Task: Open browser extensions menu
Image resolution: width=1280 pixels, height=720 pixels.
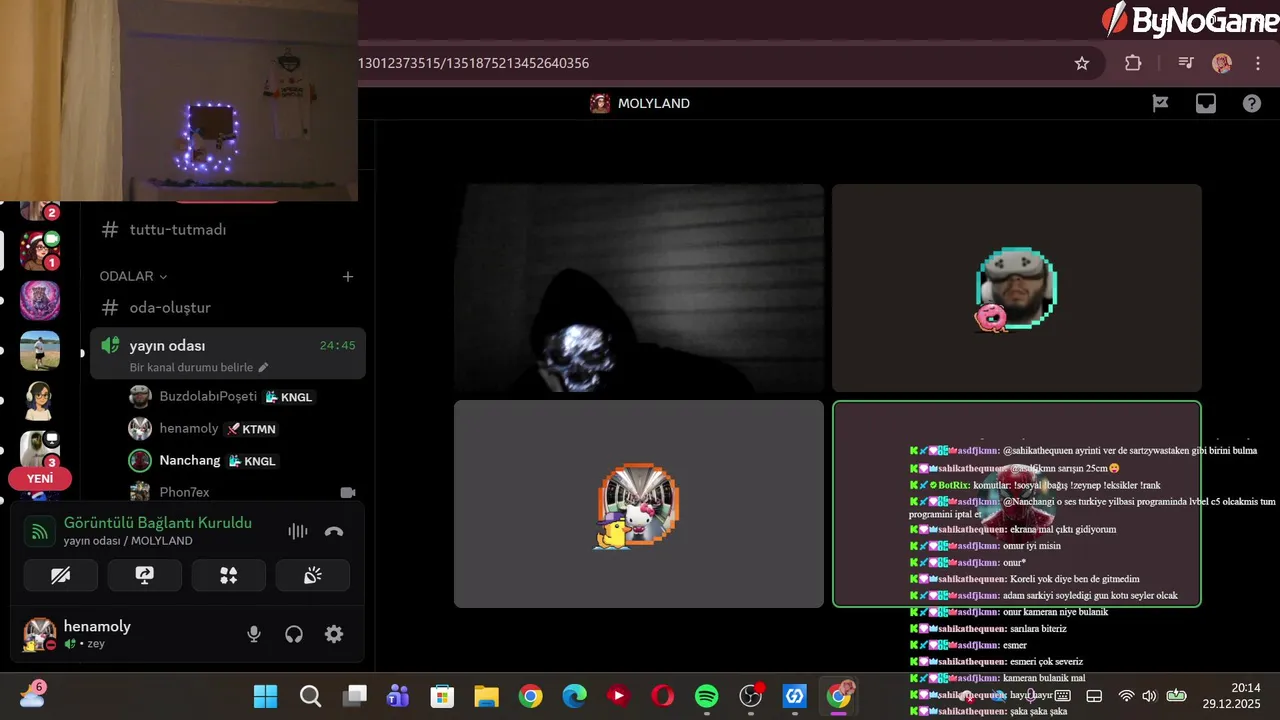Action: pyautogui.click(x=1133, y=63)
